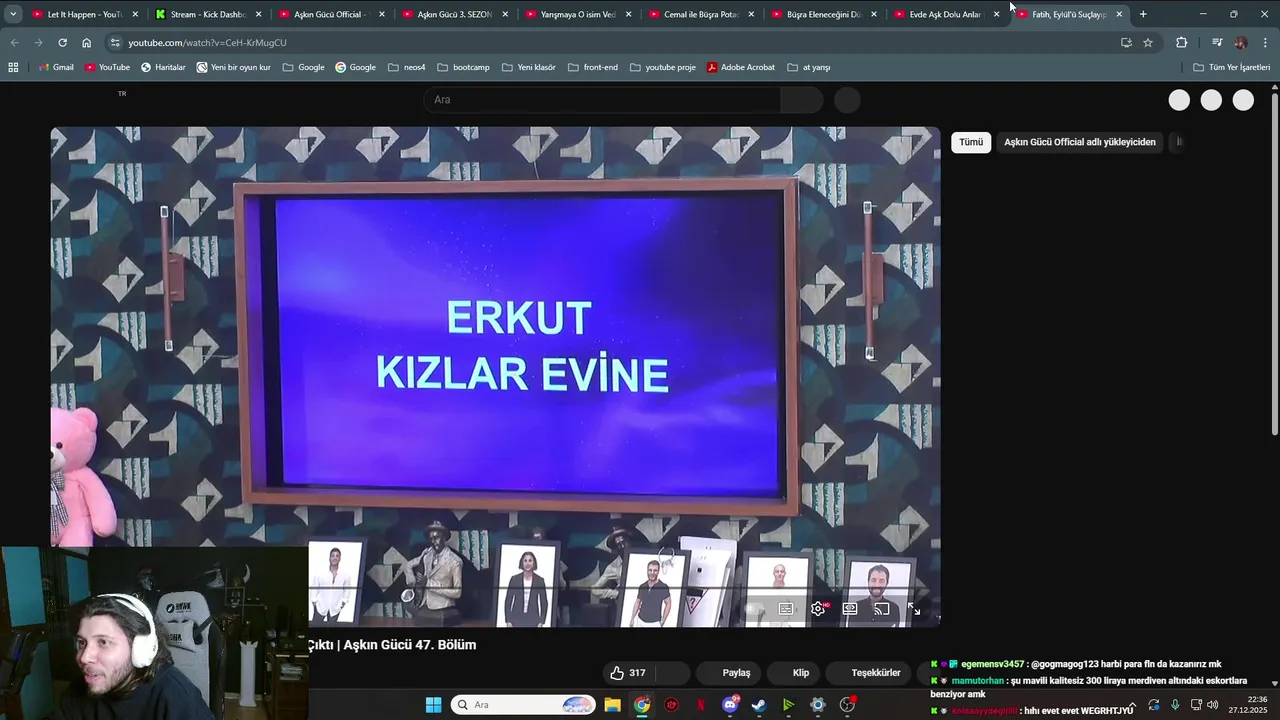Like the video with 317 likes
The height and width of the screenshot is (720, 1280).
628,673
